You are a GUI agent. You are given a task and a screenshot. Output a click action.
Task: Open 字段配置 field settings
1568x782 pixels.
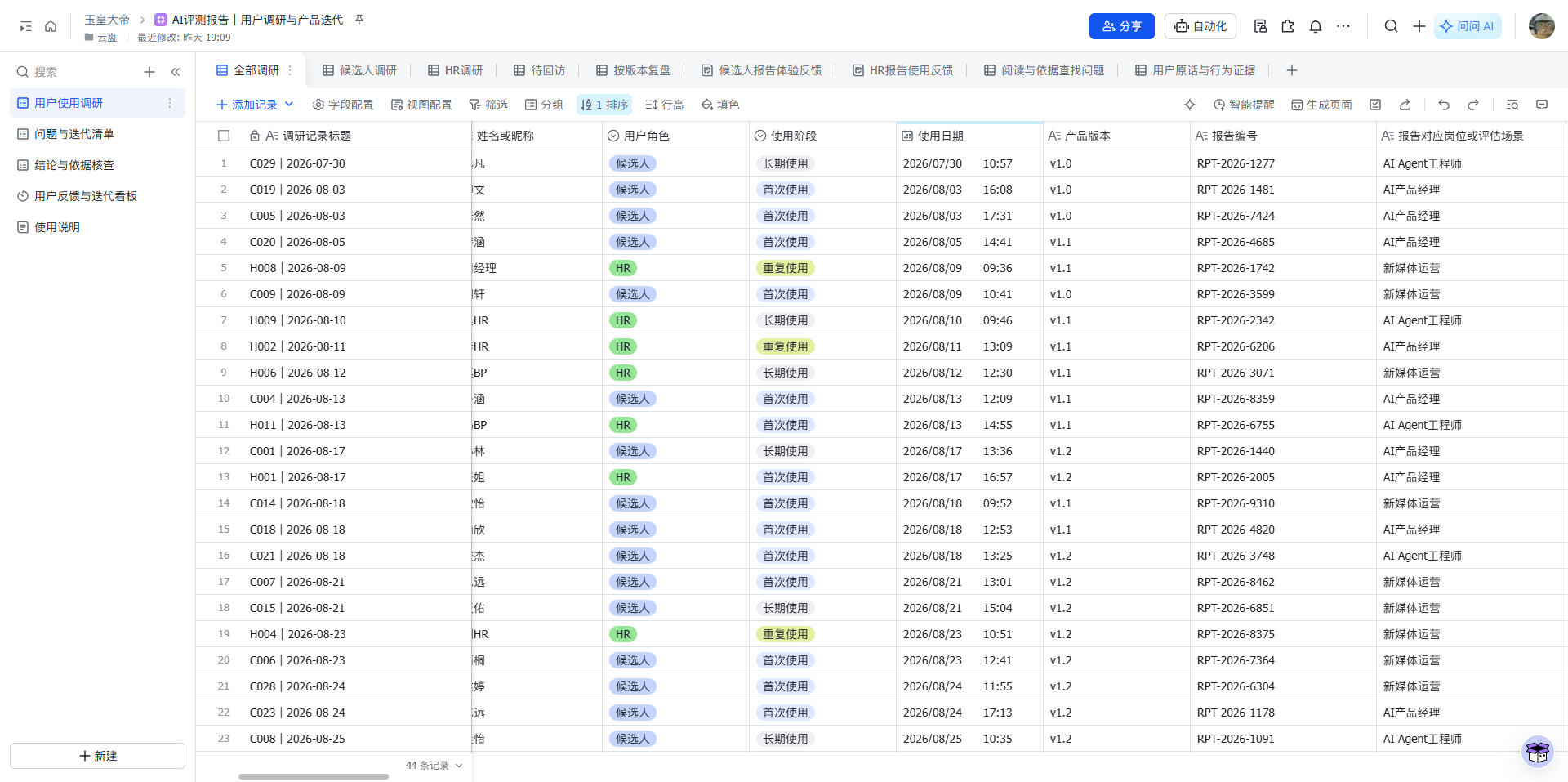coord(343,105)
